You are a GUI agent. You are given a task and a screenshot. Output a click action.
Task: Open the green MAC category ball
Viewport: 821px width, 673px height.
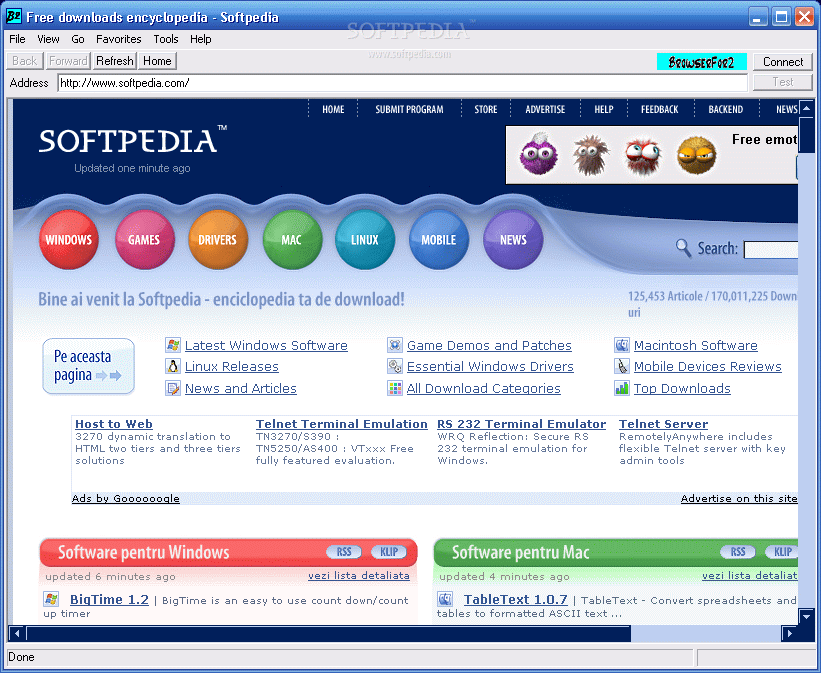click(x=292, y=239)
